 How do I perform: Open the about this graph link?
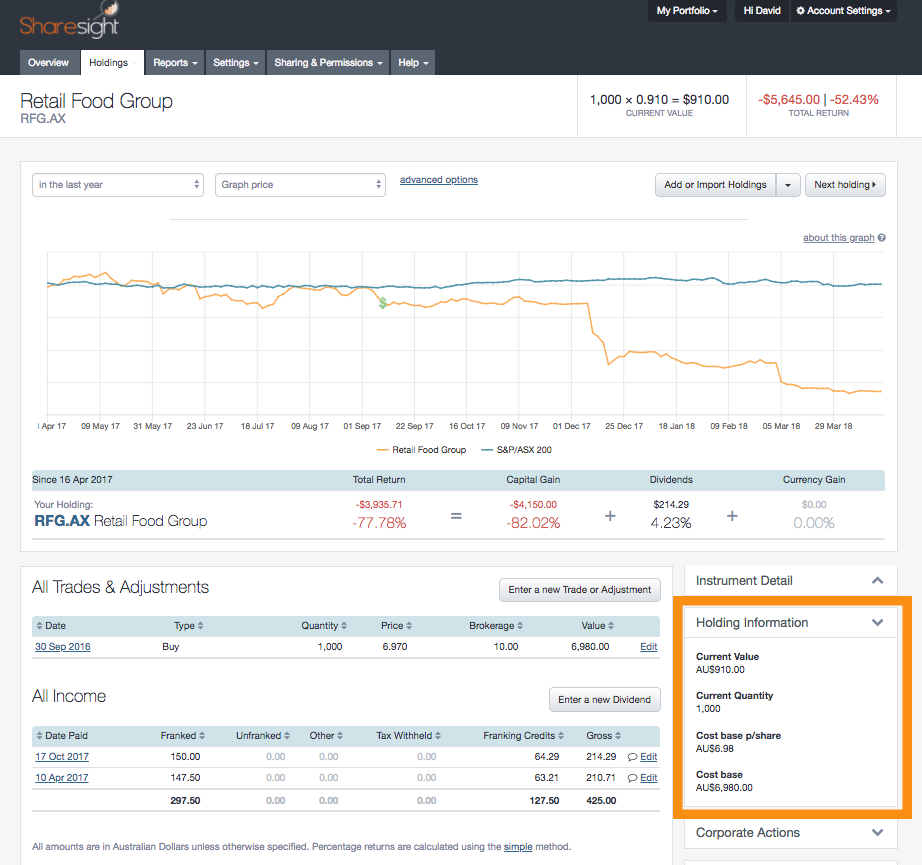(839, 238)
